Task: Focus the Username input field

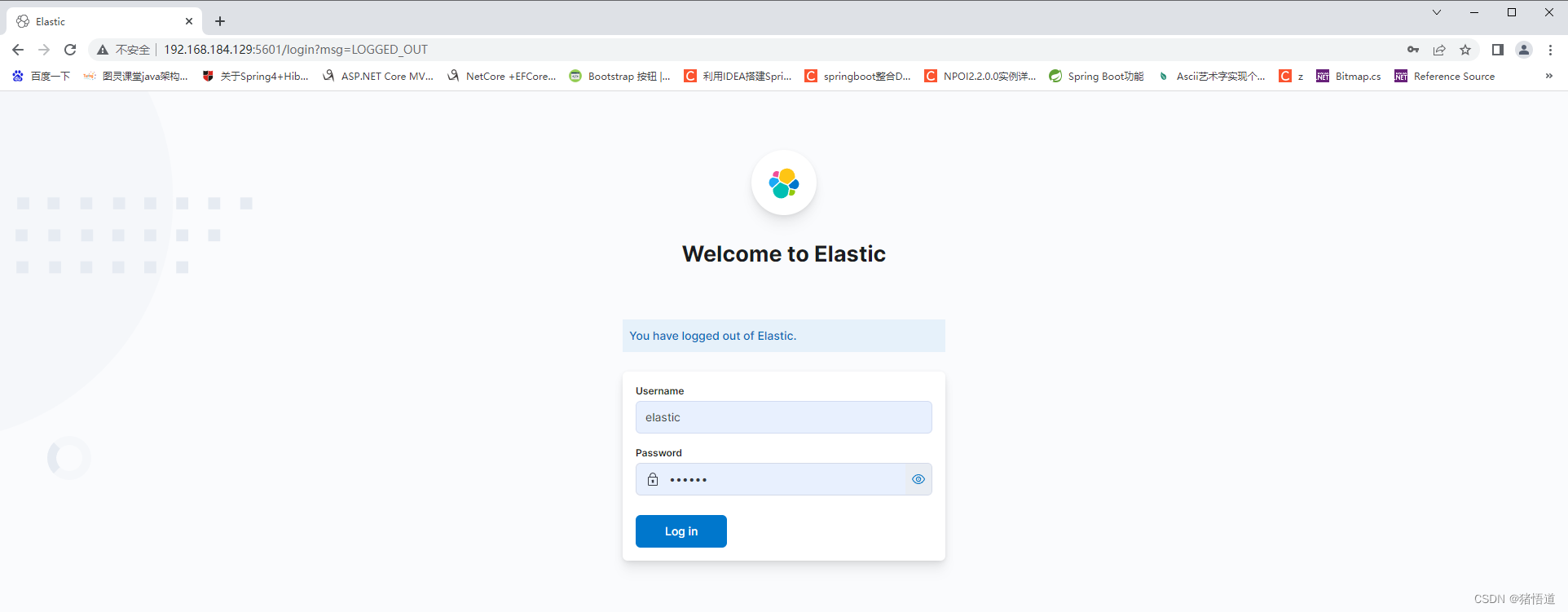Action: pos(784,417)
